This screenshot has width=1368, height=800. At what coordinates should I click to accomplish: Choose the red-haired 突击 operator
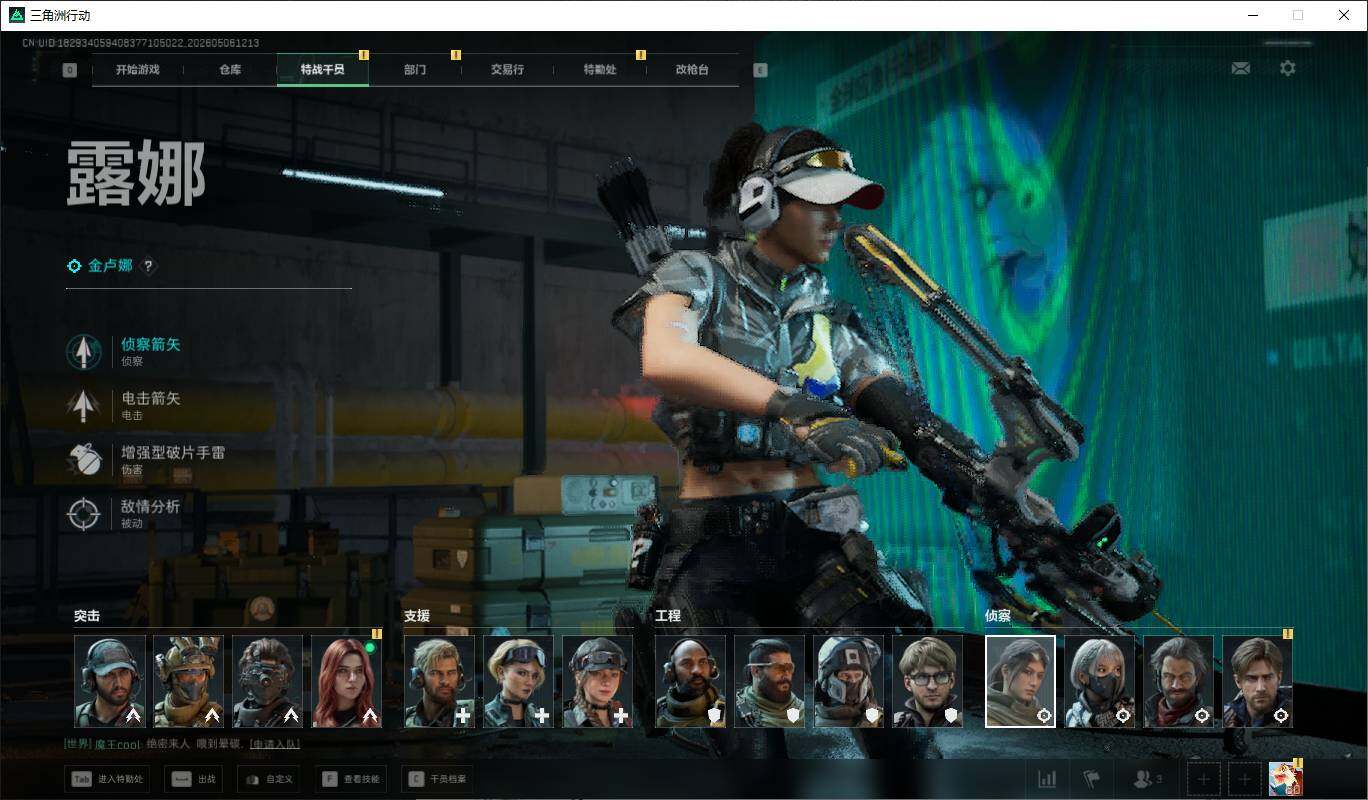(347, 681)
